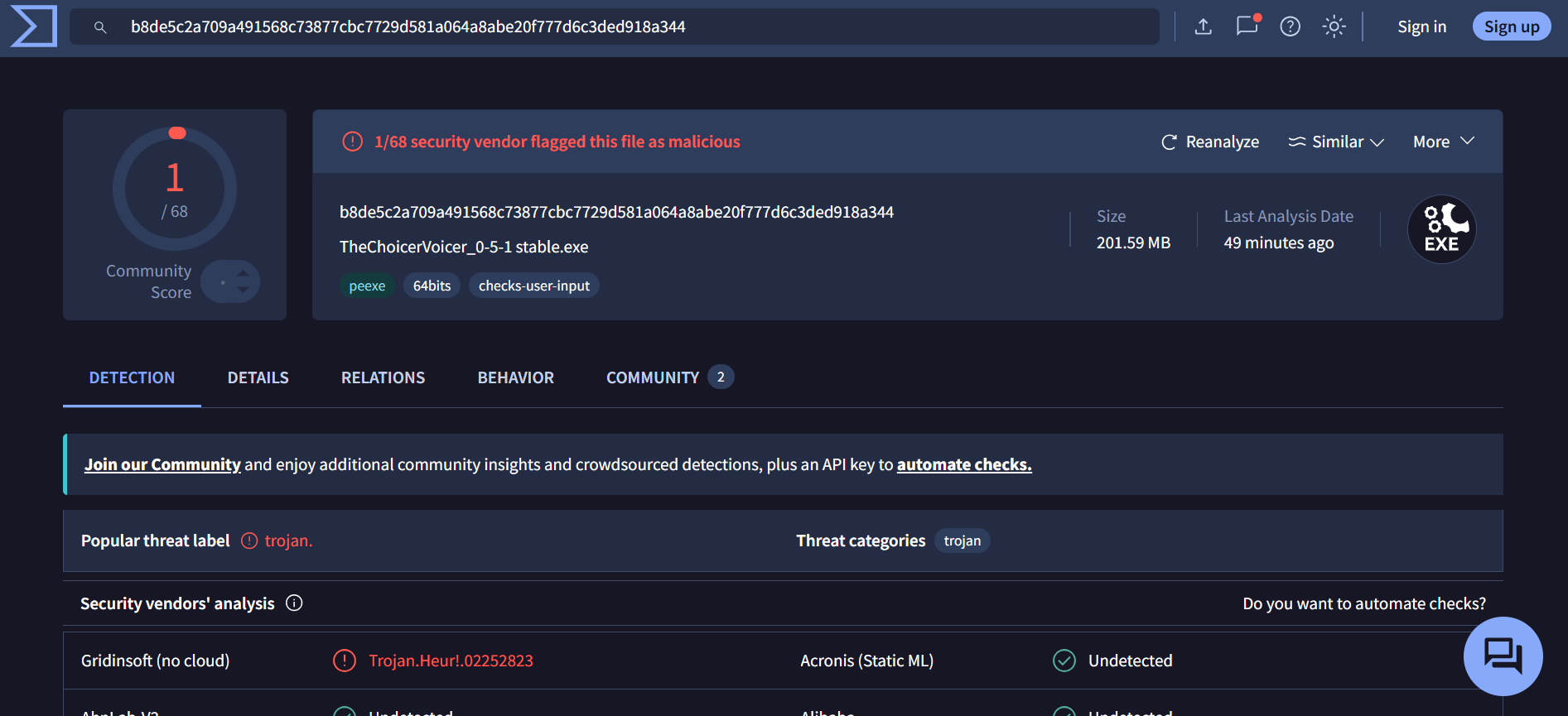The width and height of the screenshot is (1568, 716).
Task: Click the hash search input field
Action: [615, 26]
